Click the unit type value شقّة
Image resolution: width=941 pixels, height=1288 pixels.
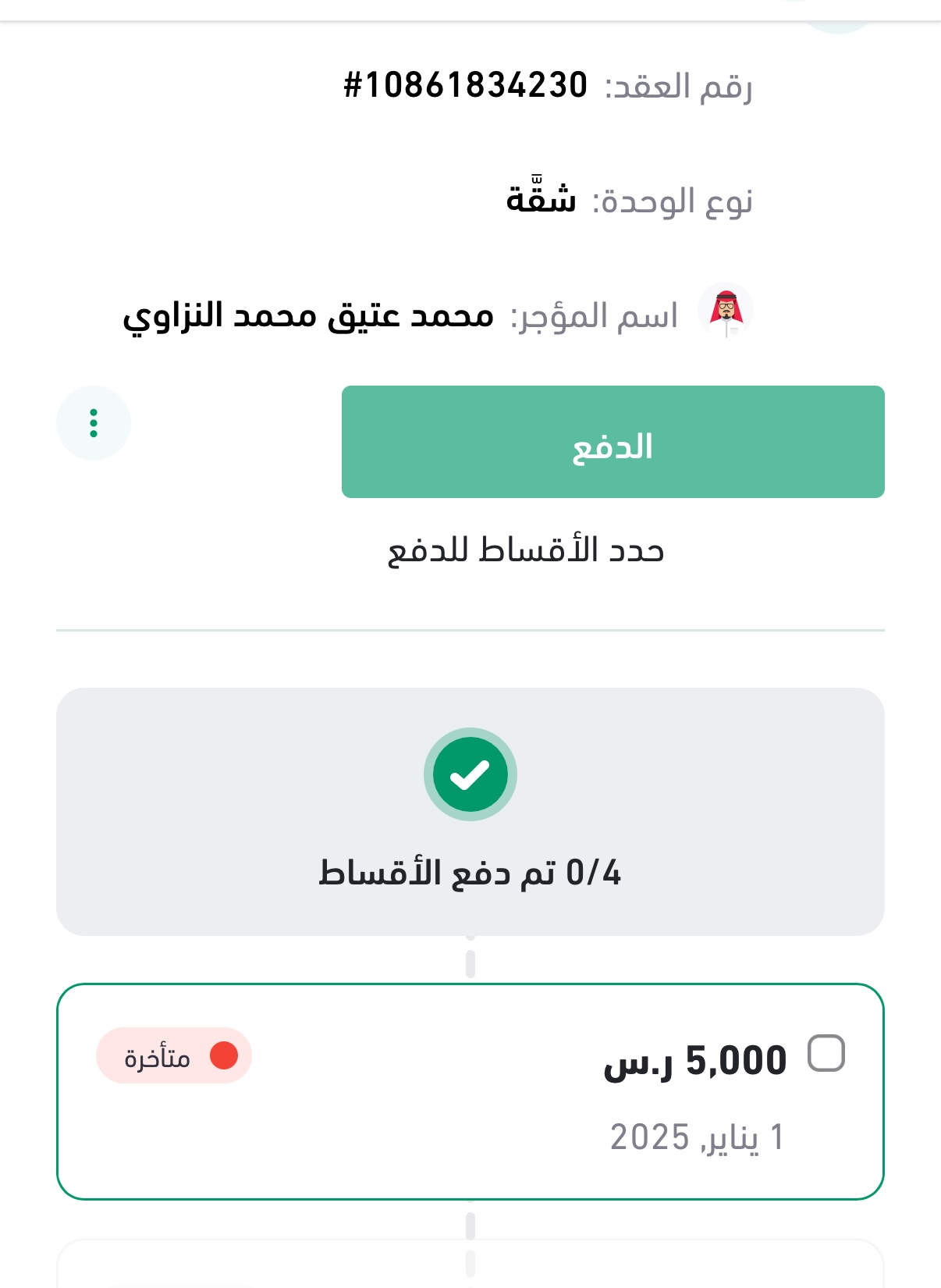541,200
